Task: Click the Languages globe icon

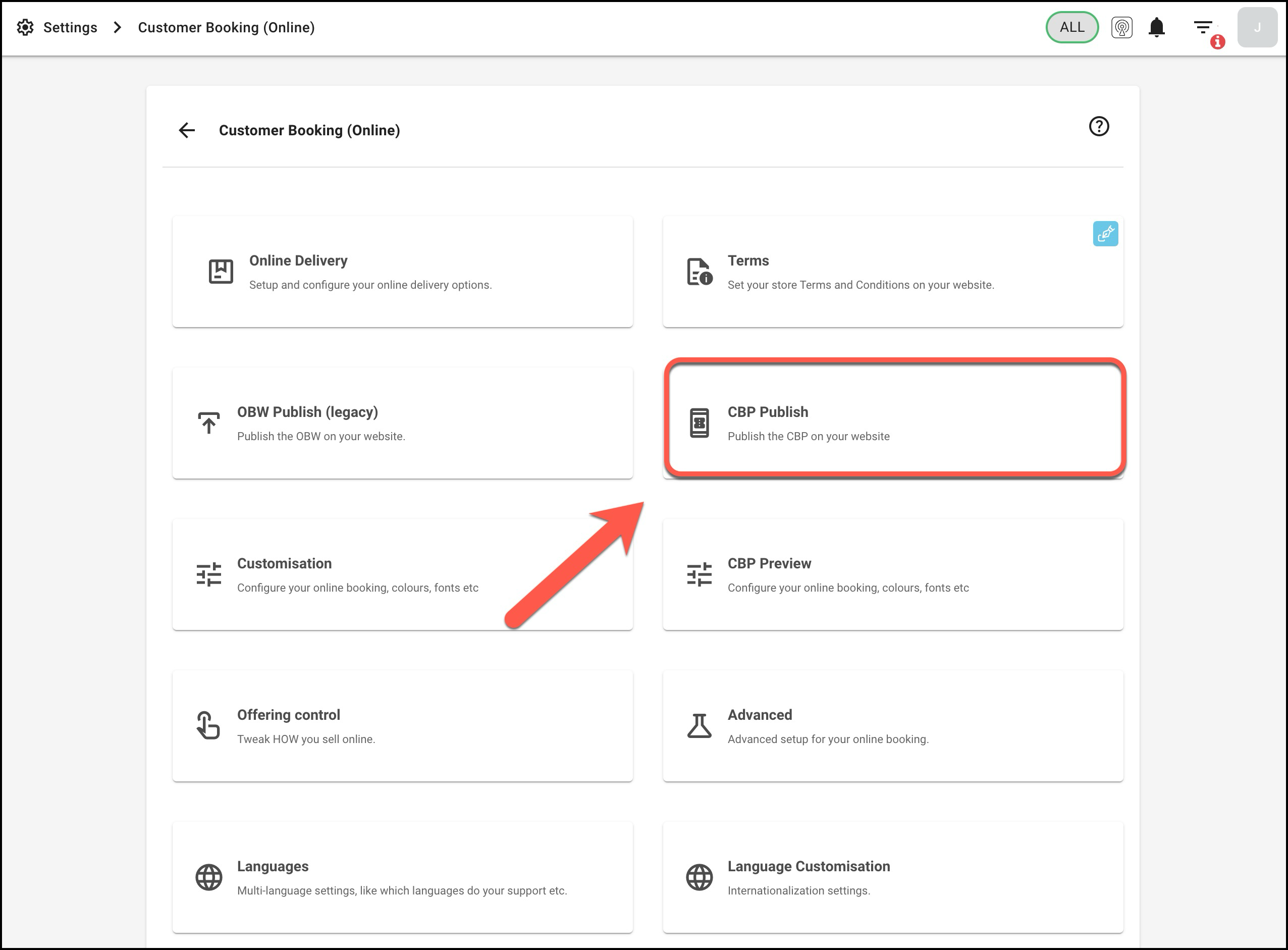Action: click(x=209, y=877)
